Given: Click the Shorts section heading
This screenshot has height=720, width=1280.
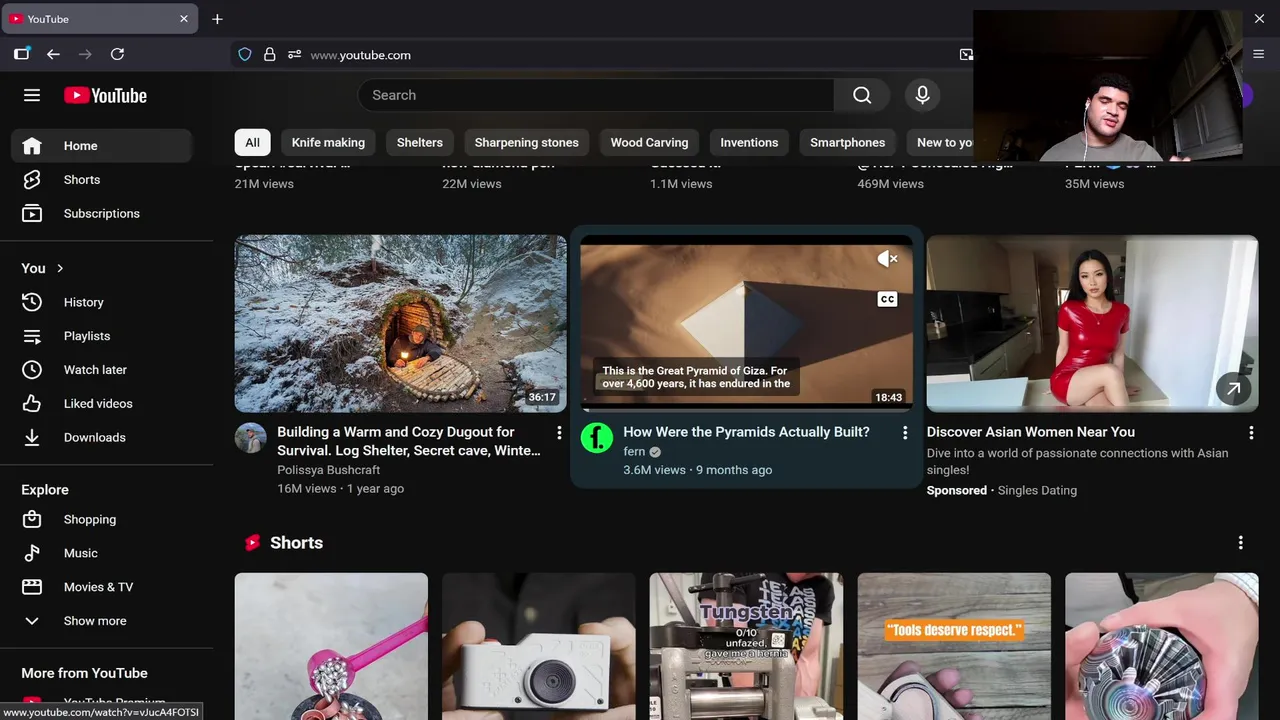Looking at the screenshot, I should (296, 543).
